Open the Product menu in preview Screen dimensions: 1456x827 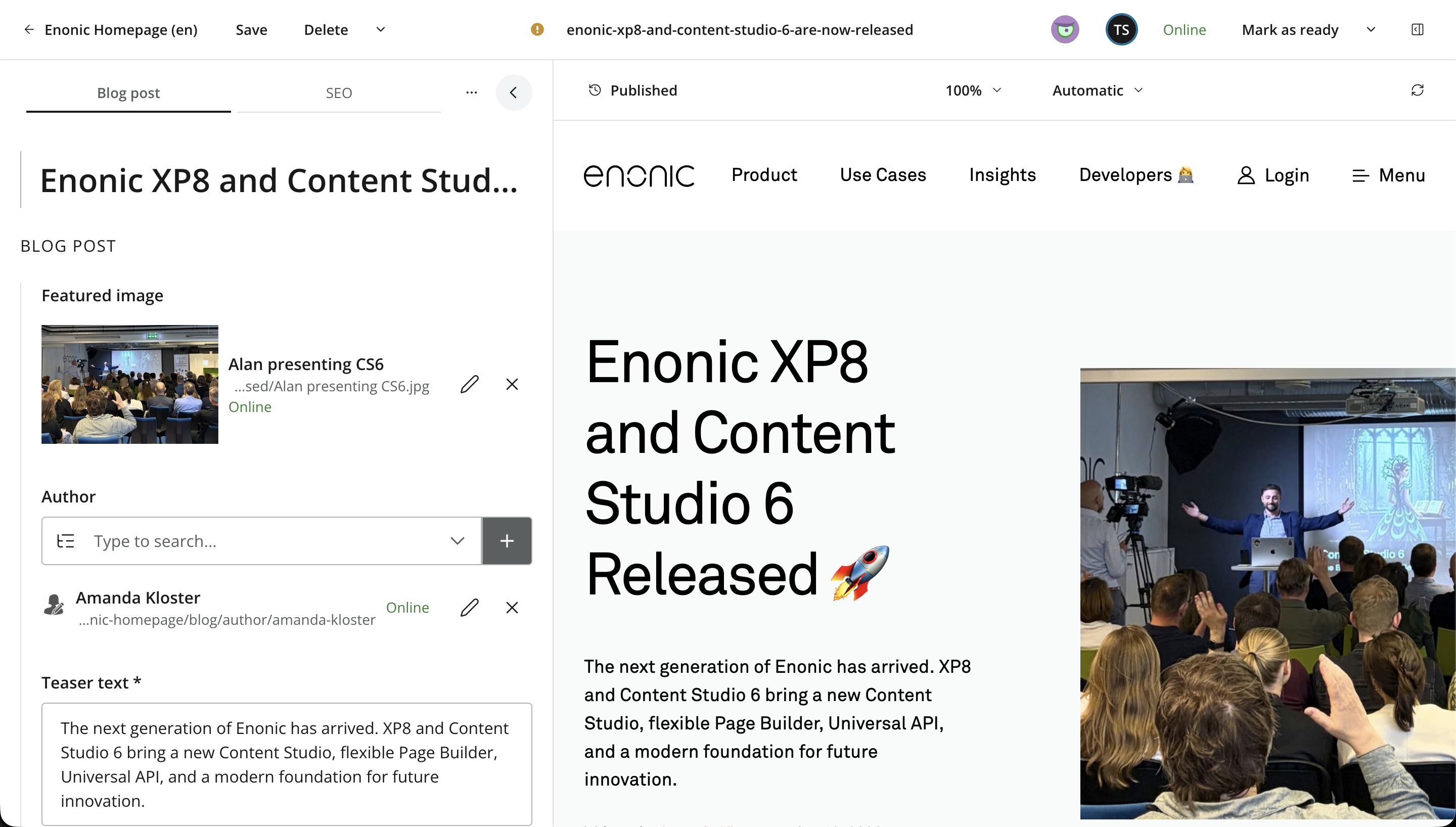764,175
